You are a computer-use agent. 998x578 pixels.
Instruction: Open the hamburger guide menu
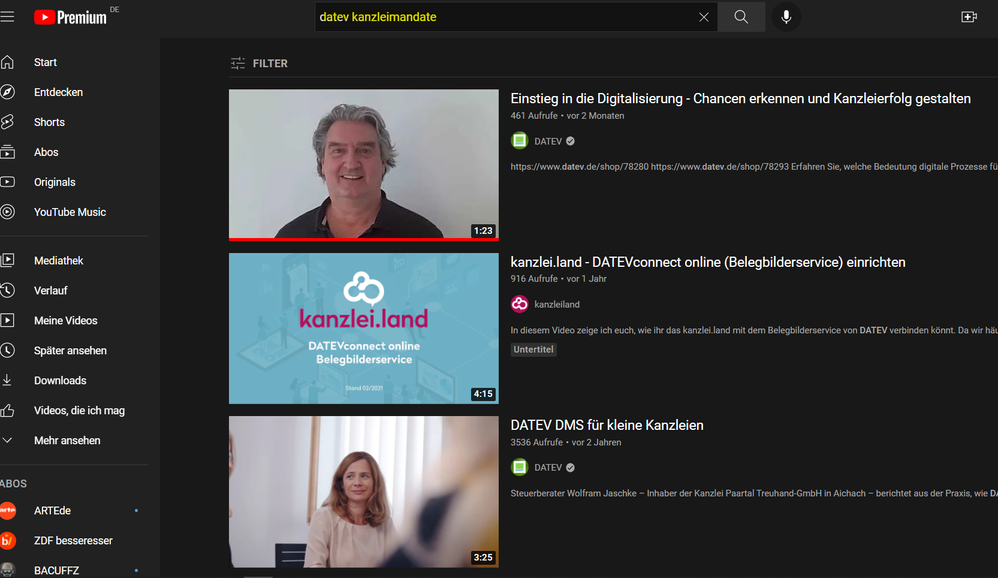click(7, 17)
